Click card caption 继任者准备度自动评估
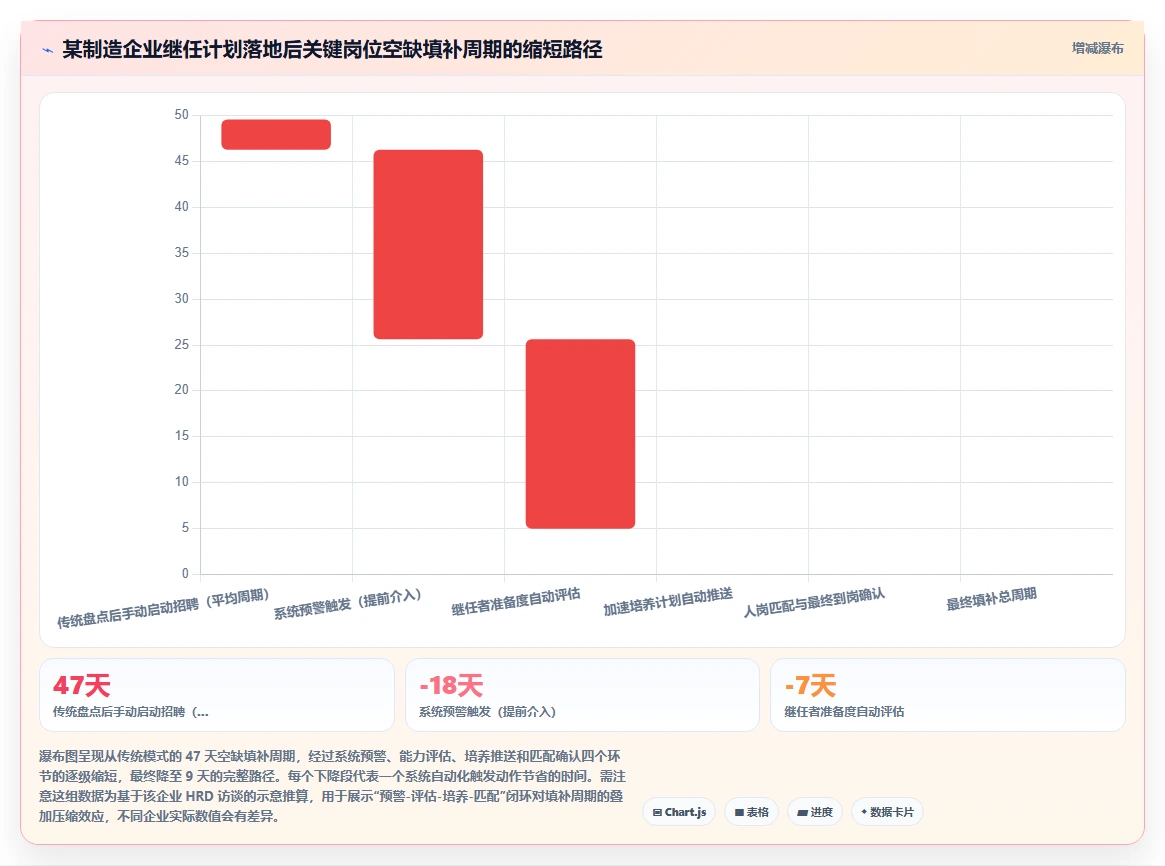Viewport: 1165px width, 866px height. (x=844, y=712)
